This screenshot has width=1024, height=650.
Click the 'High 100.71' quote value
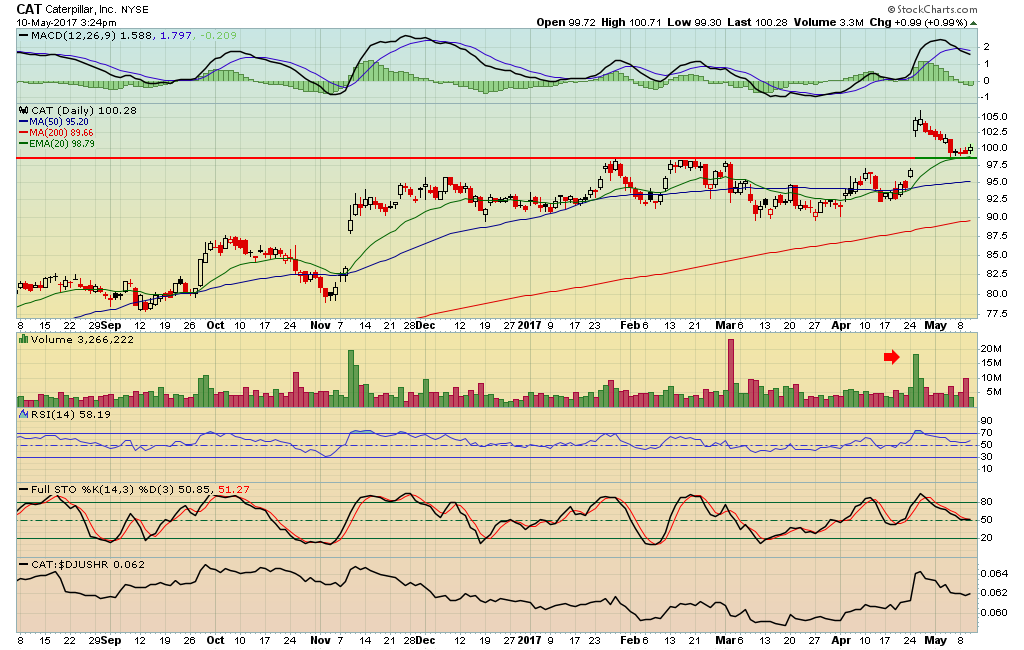[632, 22]
